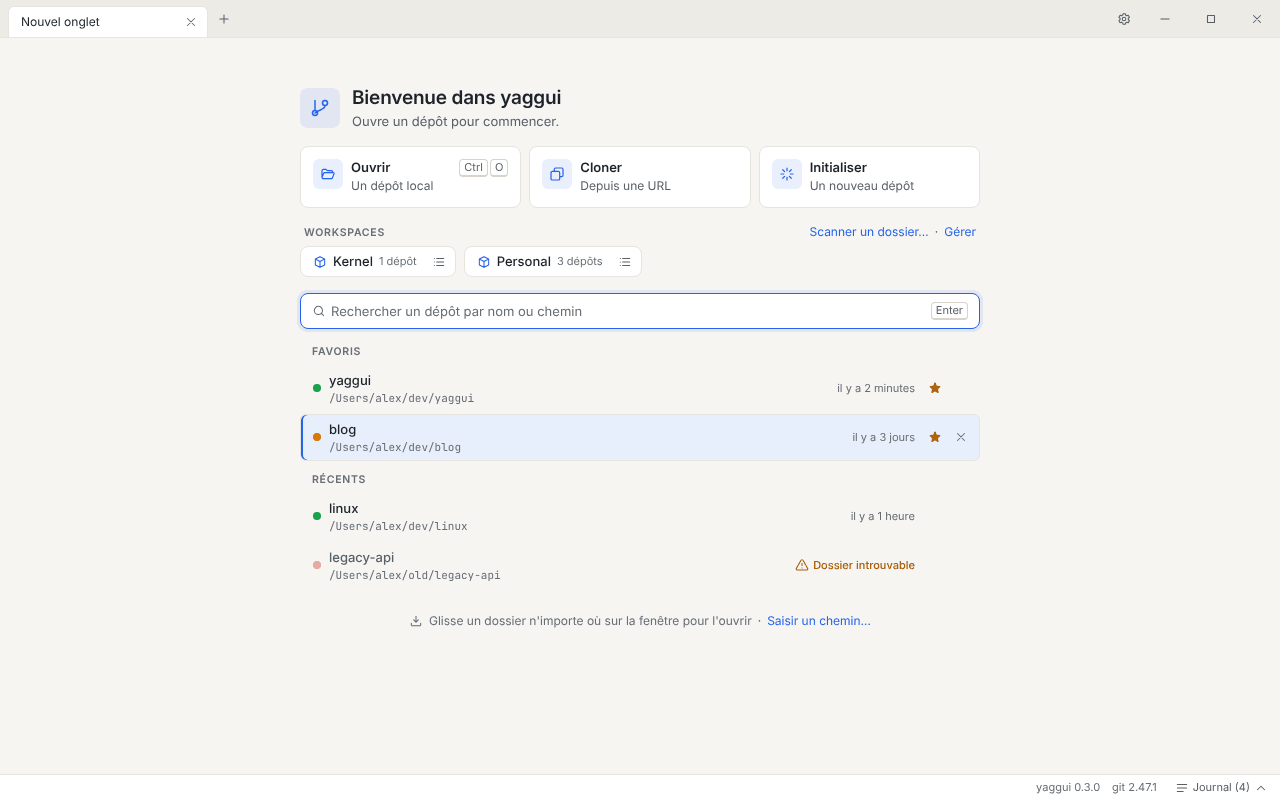Screen dimensions: 1280x800
Task: Focus the repository search field
Action: click(640, 311)
